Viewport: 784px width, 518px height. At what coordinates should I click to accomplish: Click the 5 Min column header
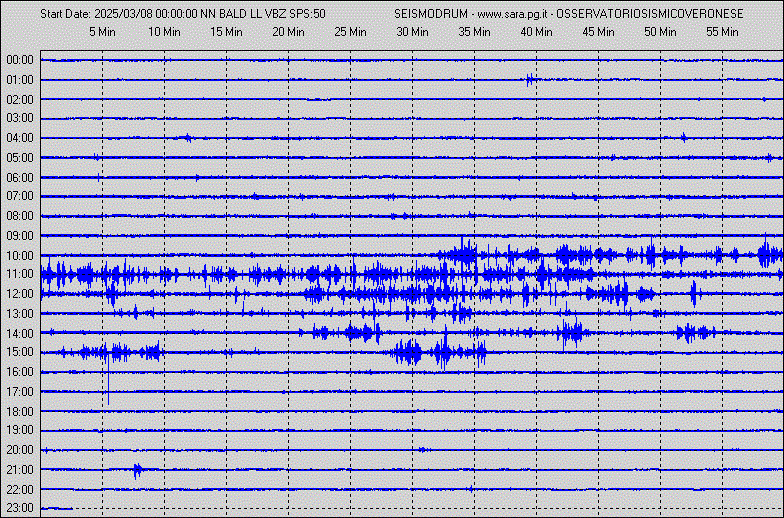tap(102, 32)
